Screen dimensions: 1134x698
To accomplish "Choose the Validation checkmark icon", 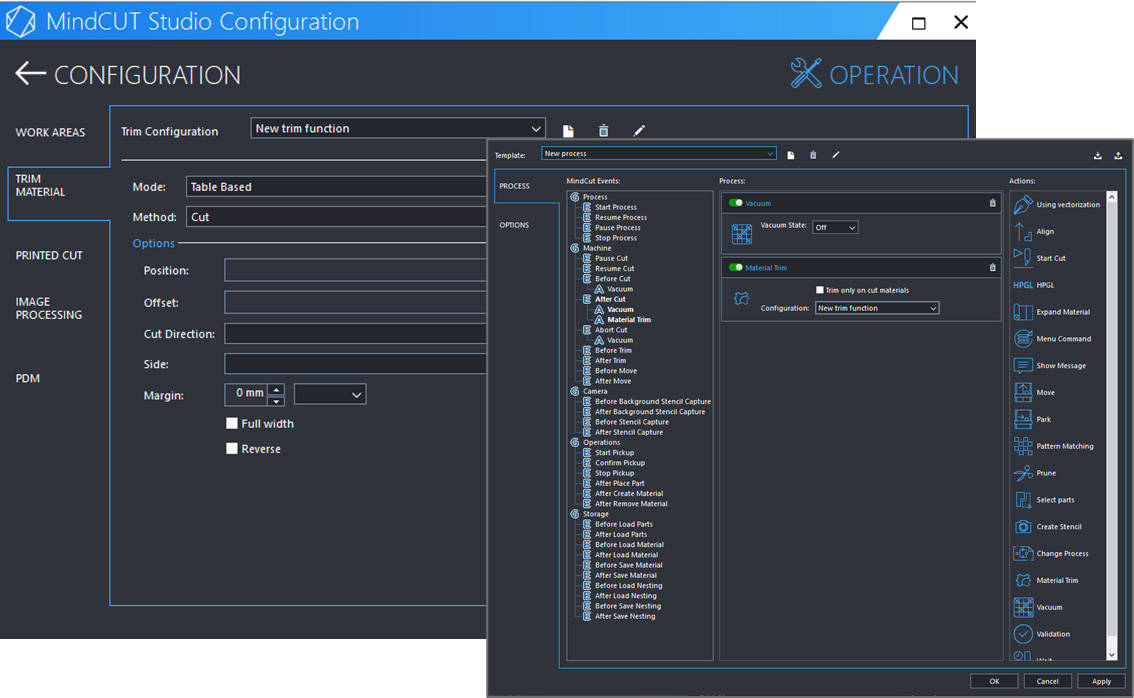I will (x=1023, y=634).
